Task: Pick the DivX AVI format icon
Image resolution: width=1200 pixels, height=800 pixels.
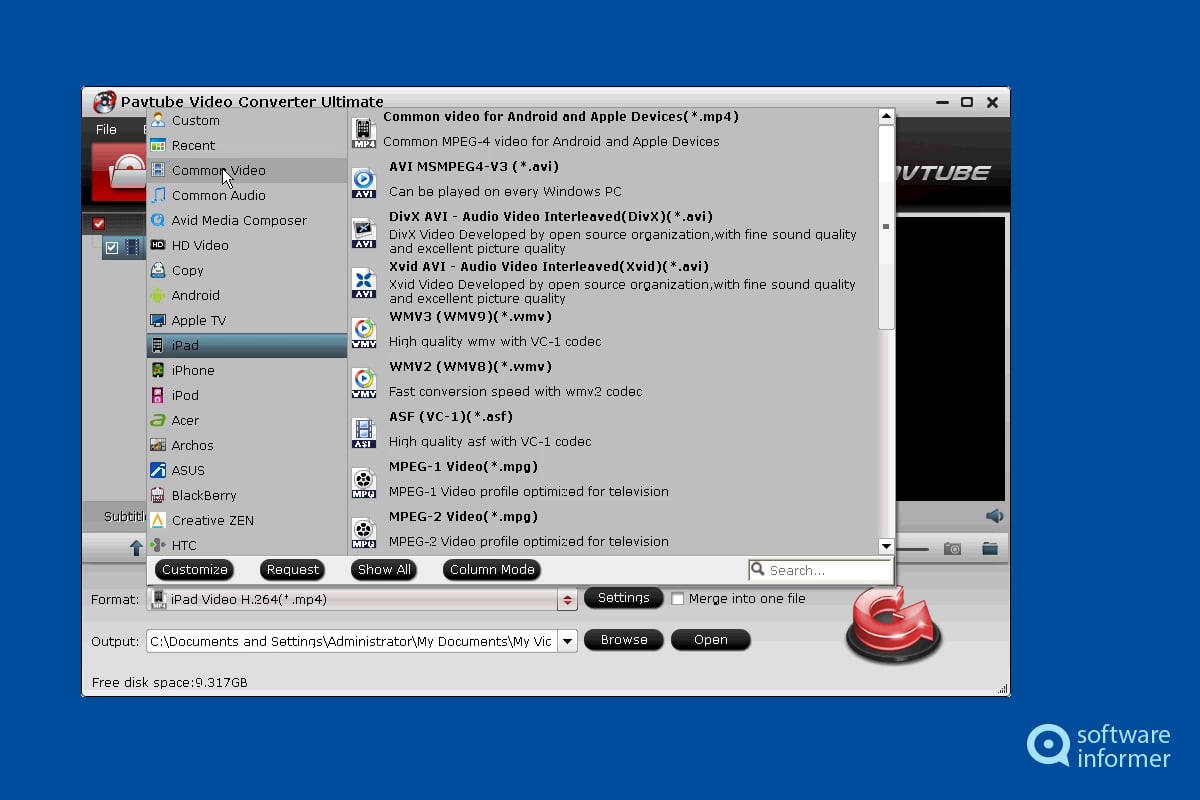Action: (x=363, y=233)
